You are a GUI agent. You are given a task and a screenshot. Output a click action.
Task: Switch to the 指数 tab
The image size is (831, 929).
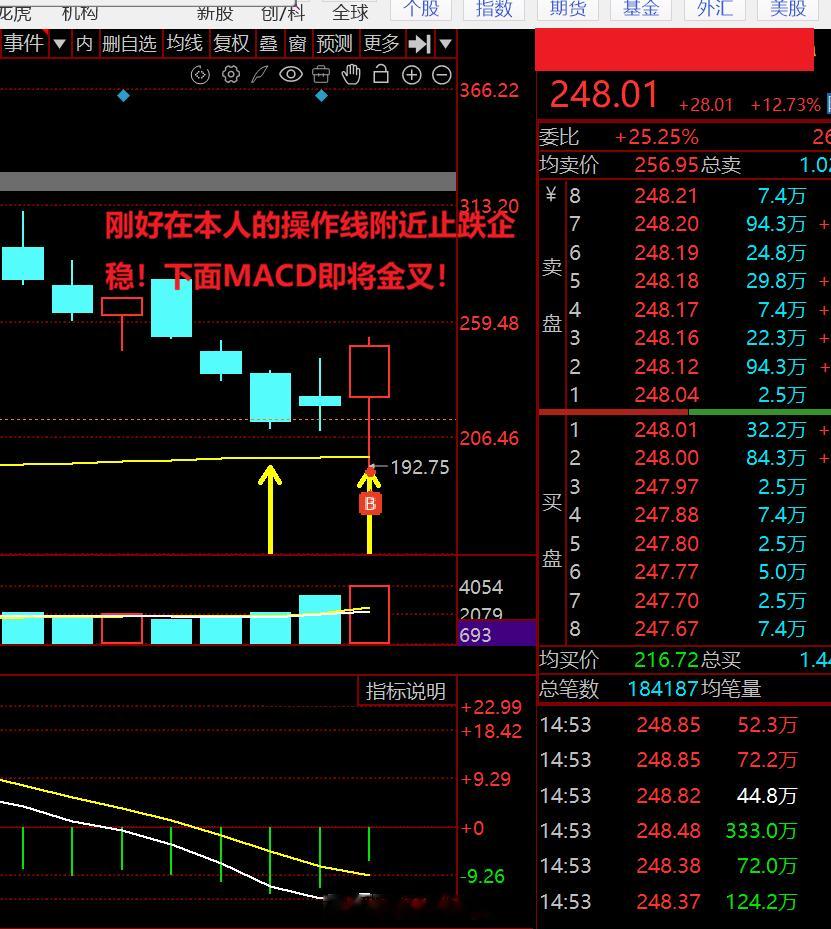pyautogui.click(x=494, y=9)
